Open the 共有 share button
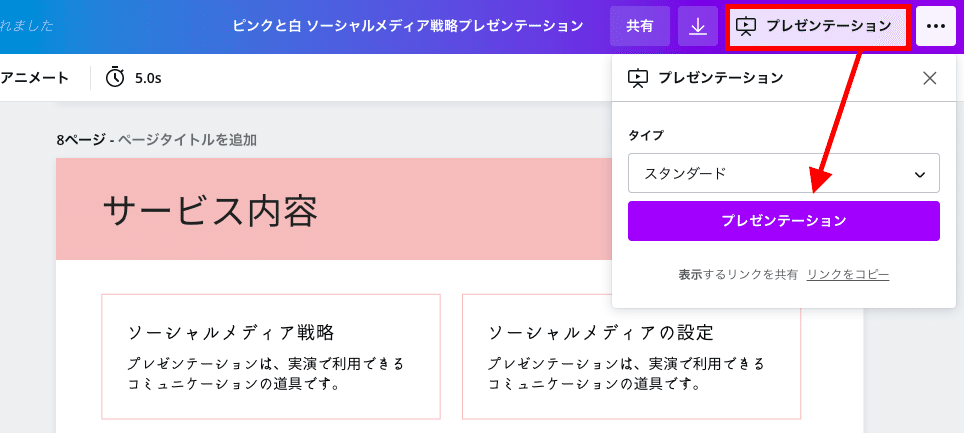The image size is (964, 433). point(640,26)
